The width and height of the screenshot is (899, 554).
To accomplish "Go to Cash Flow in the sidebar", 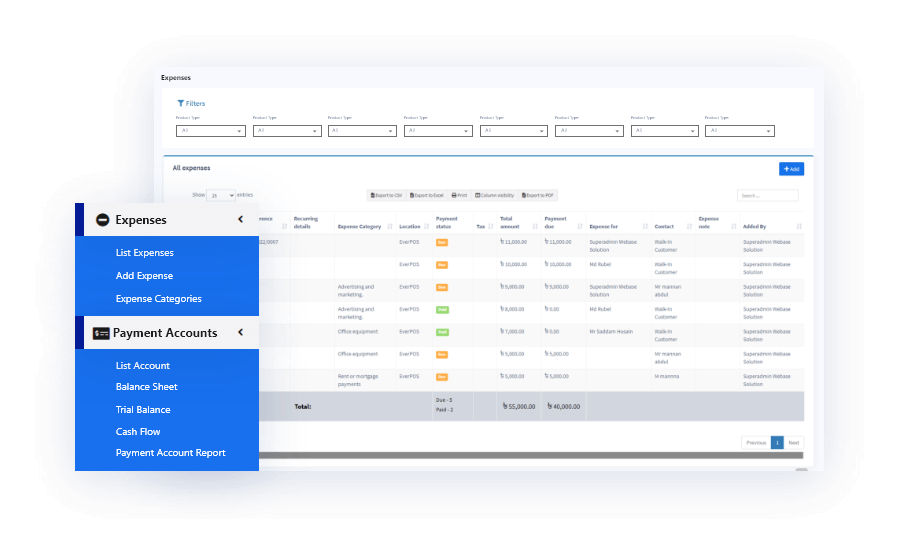I will click(138, 432).
